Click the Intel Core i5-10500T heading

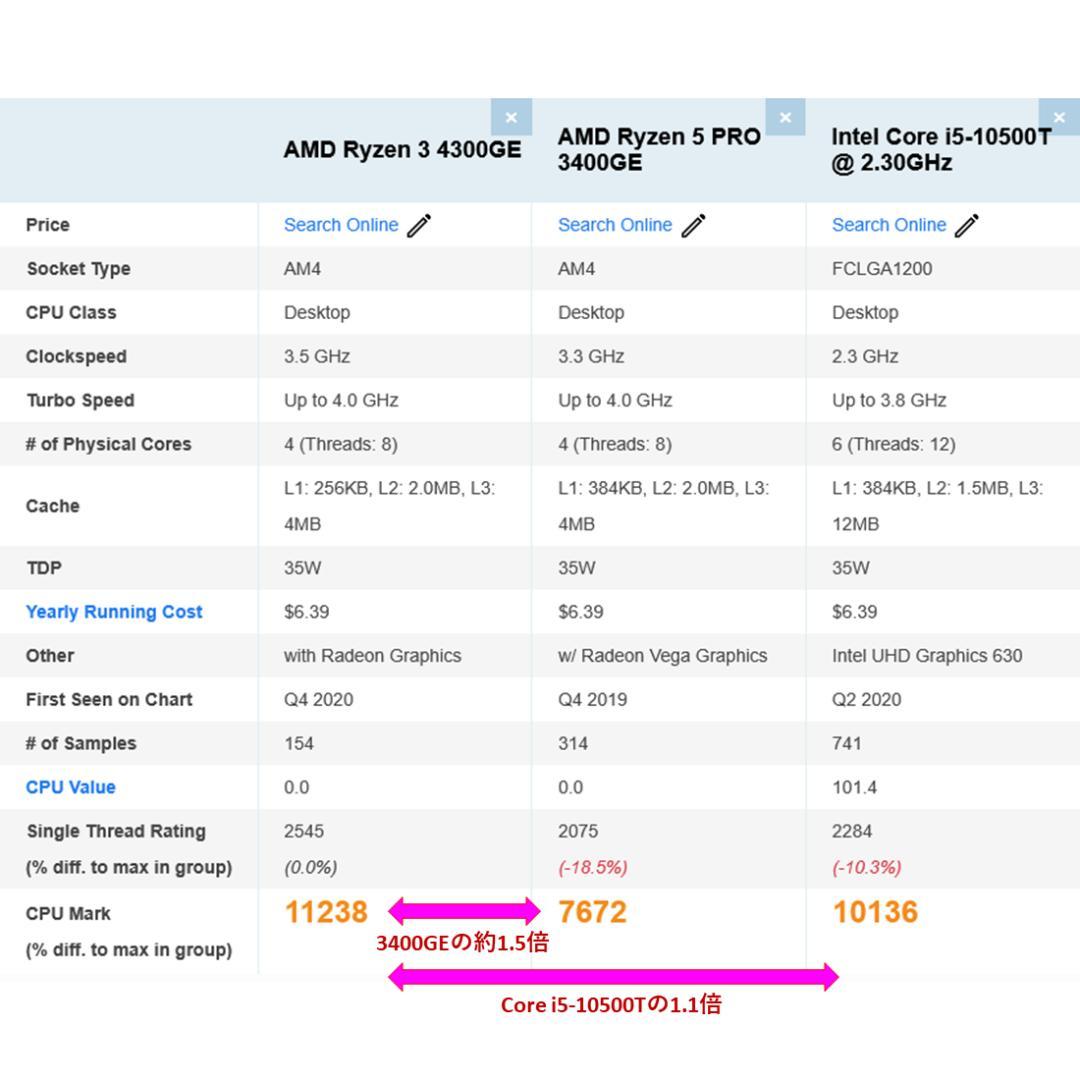click(x=940, y=149)
